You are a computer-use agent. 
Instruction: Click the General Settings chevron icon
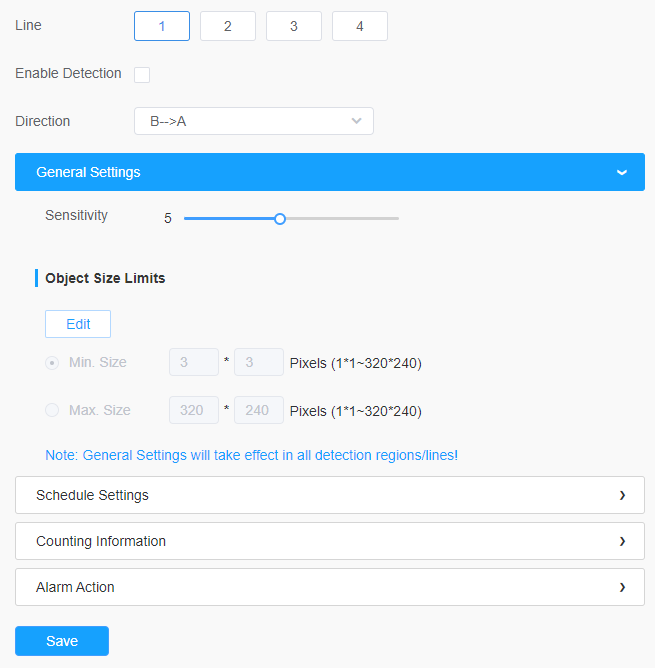tap(622, 173)
